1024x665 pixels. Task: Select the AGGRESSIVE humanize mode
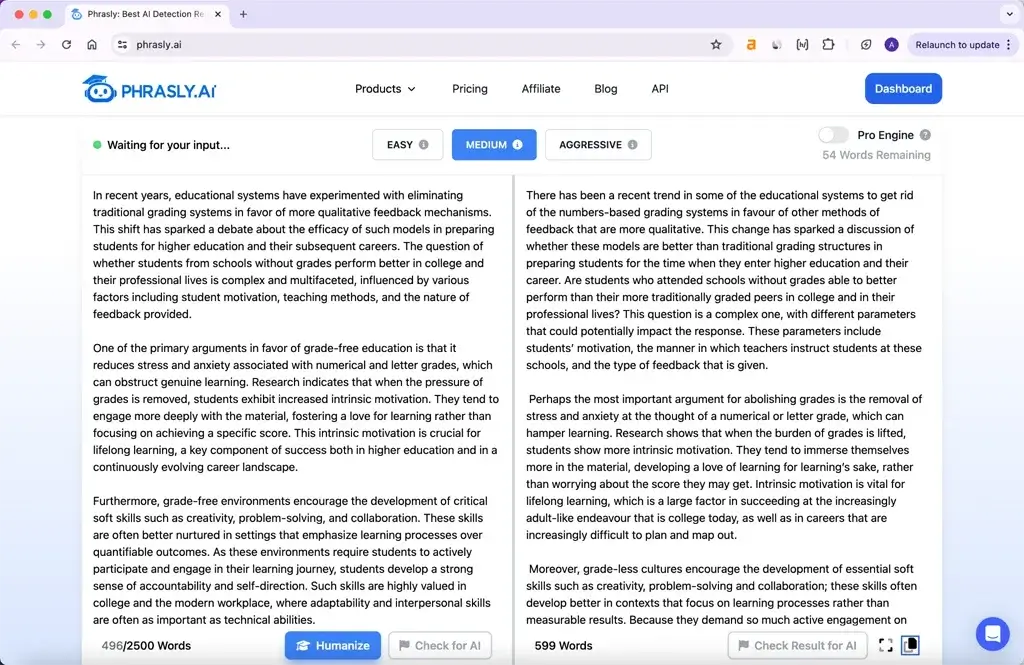coord(598,144)
